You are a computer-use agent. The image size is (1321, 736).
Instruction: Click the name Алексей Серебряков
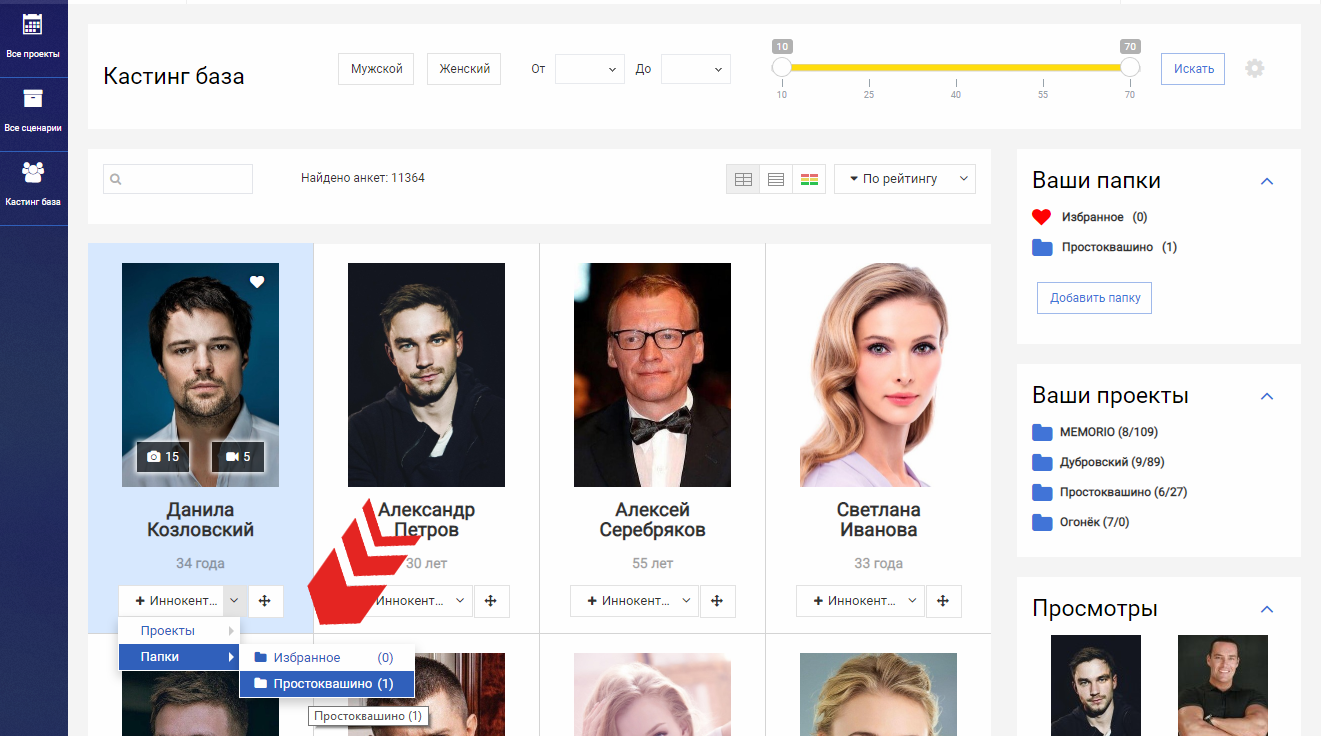click(x=652, y=520)
